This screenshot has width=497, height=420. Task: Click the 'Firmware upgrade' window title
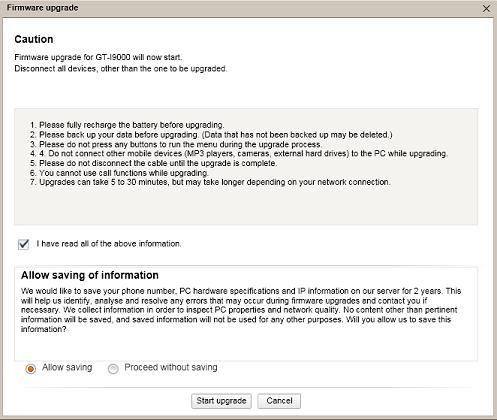(x=42, y=8)
